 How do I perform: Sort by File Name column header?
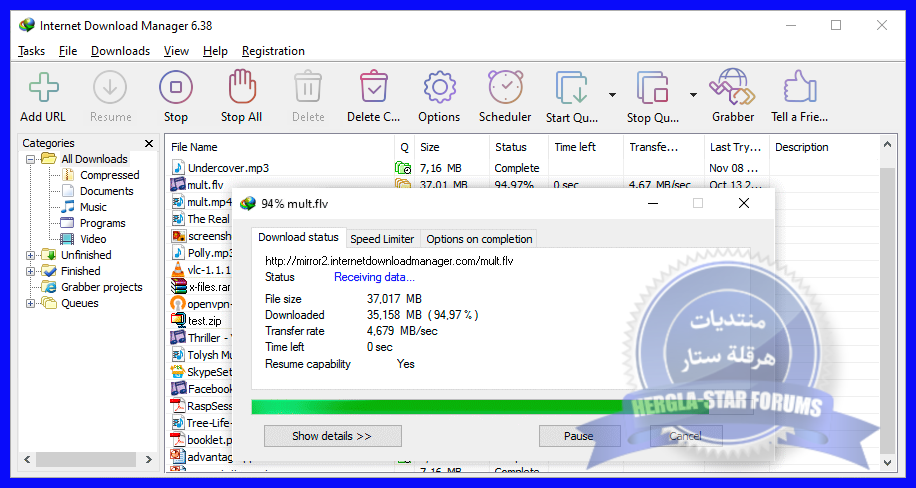[x=280, y=147]
